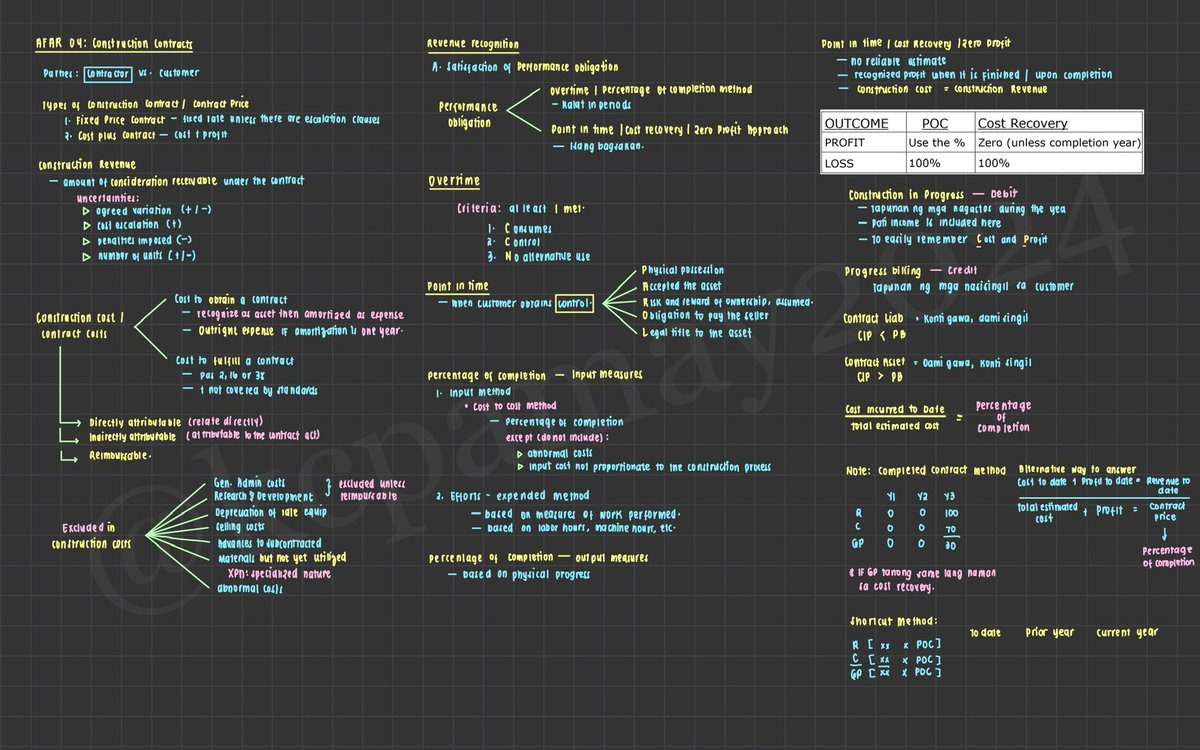This screenshot has width=1200, height=750.
Task: Click 'Legal title to the asset'
Action: [x=696, y=333]
